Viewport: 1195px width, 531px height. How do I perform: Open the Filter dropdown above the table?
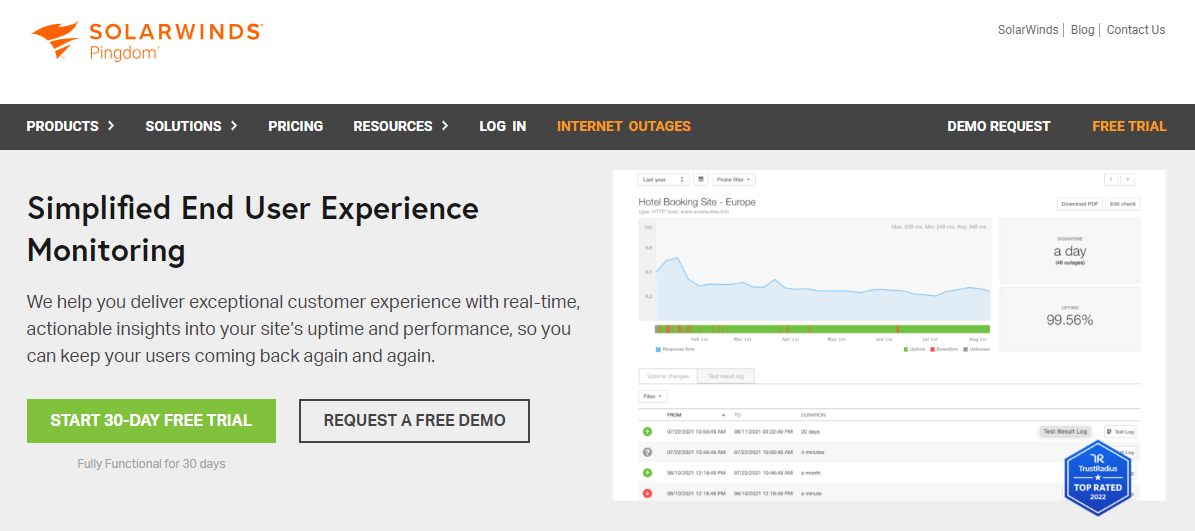click(x=652, y=396)
